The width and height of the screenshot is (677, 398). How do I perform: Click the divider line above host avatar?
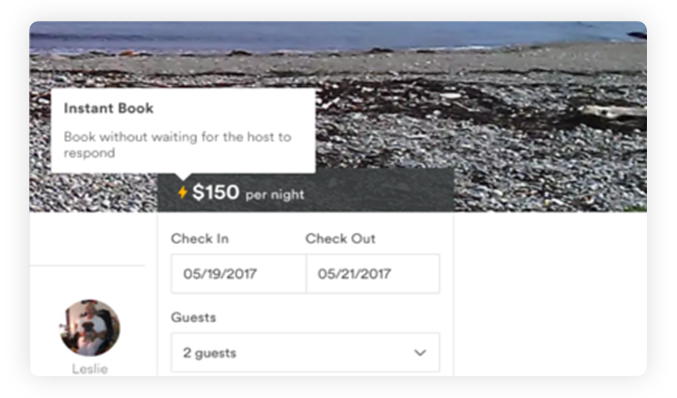pyautogui.click(x=88, y=266)
